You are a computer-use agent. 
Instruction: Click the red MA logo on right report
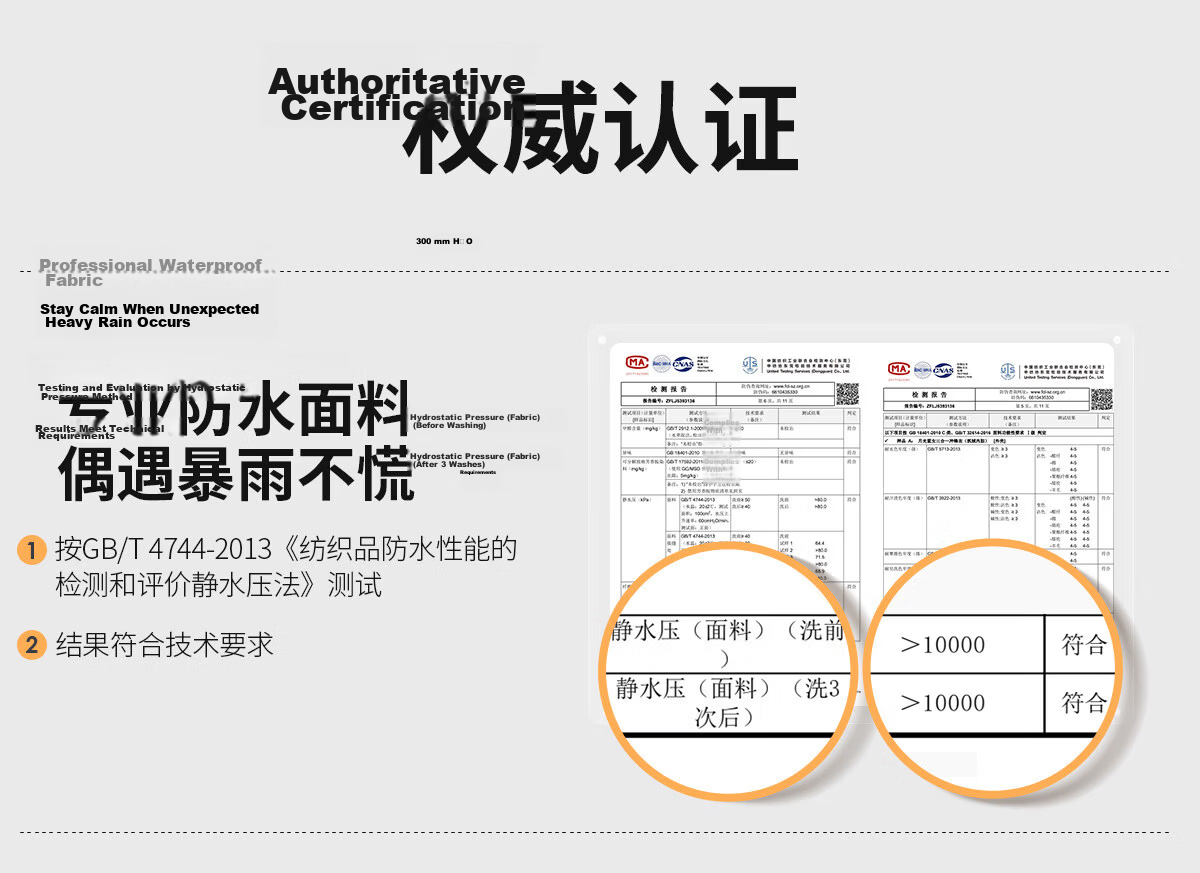(897, 369)
